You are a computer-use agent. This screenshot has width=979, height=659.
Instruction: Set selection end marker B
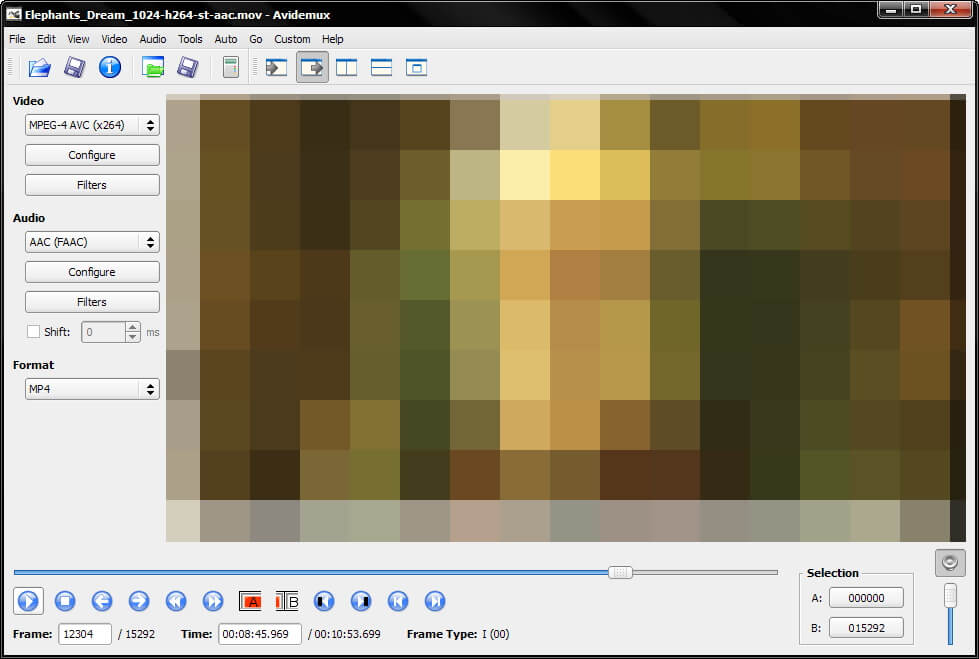point(288,601)
